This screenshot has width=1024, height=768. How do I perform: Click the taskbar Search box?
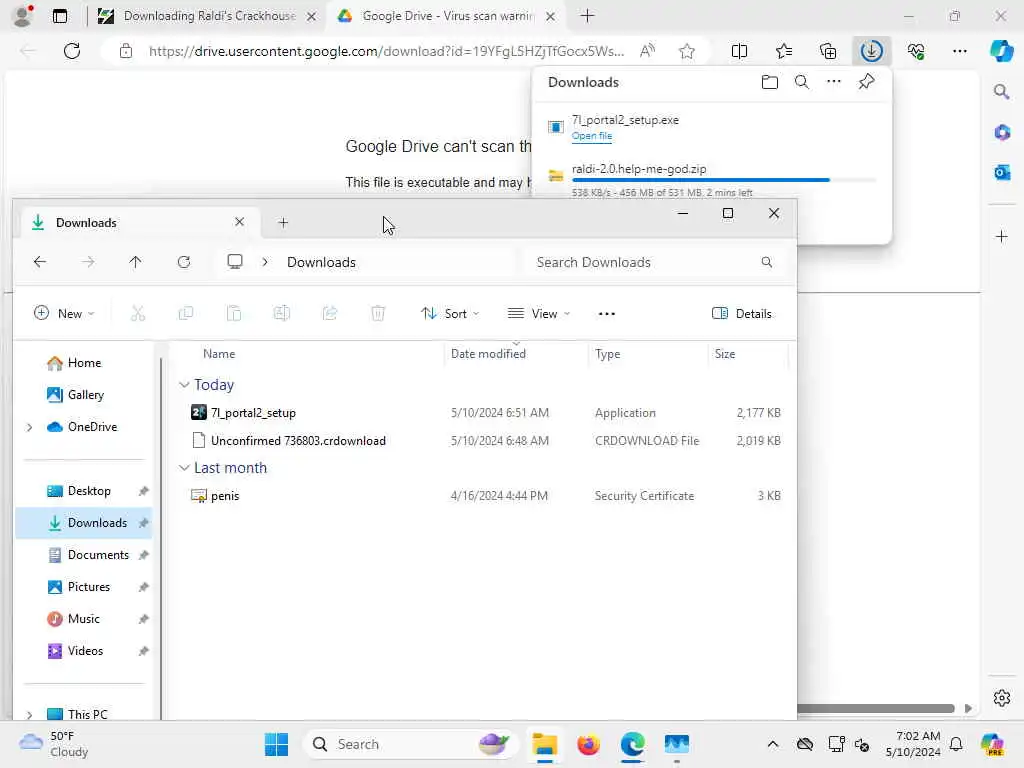[410, 744]
